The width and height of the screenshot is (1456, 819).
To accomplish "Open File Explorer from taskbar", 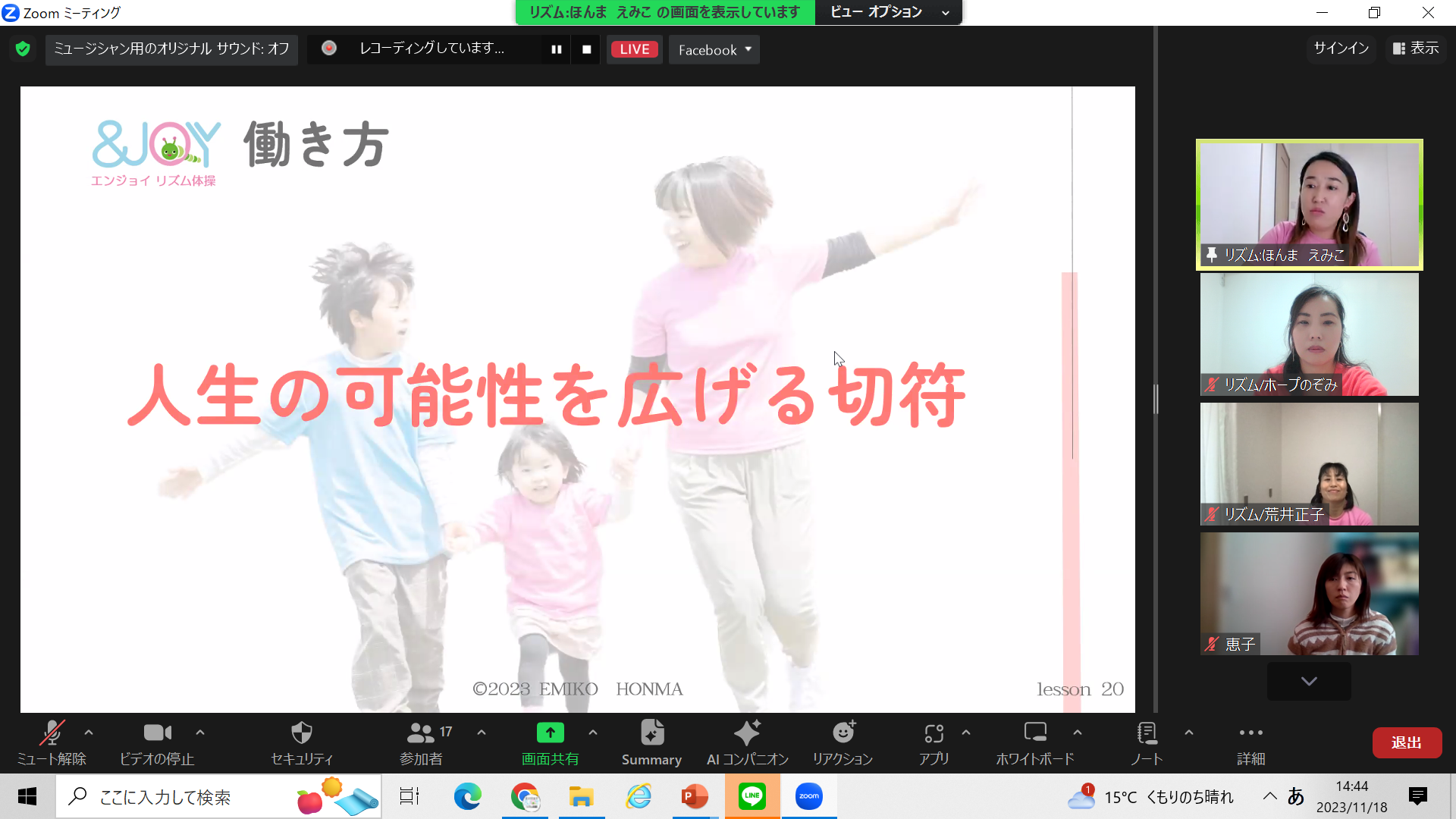I will pyautogui.click(x=582, y=796).
